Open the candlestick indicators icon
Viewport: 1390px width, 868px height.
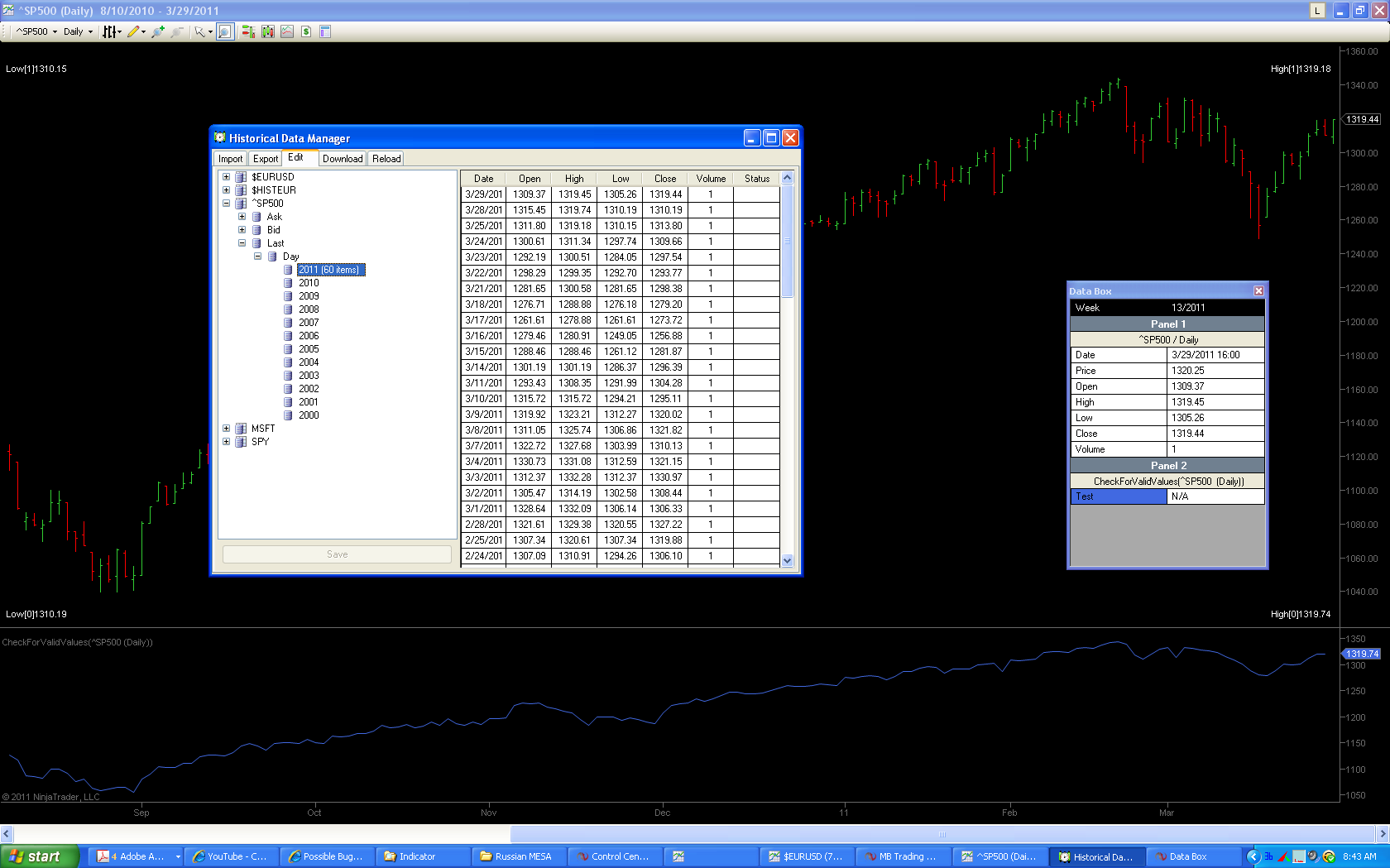(x=267, y=31)
